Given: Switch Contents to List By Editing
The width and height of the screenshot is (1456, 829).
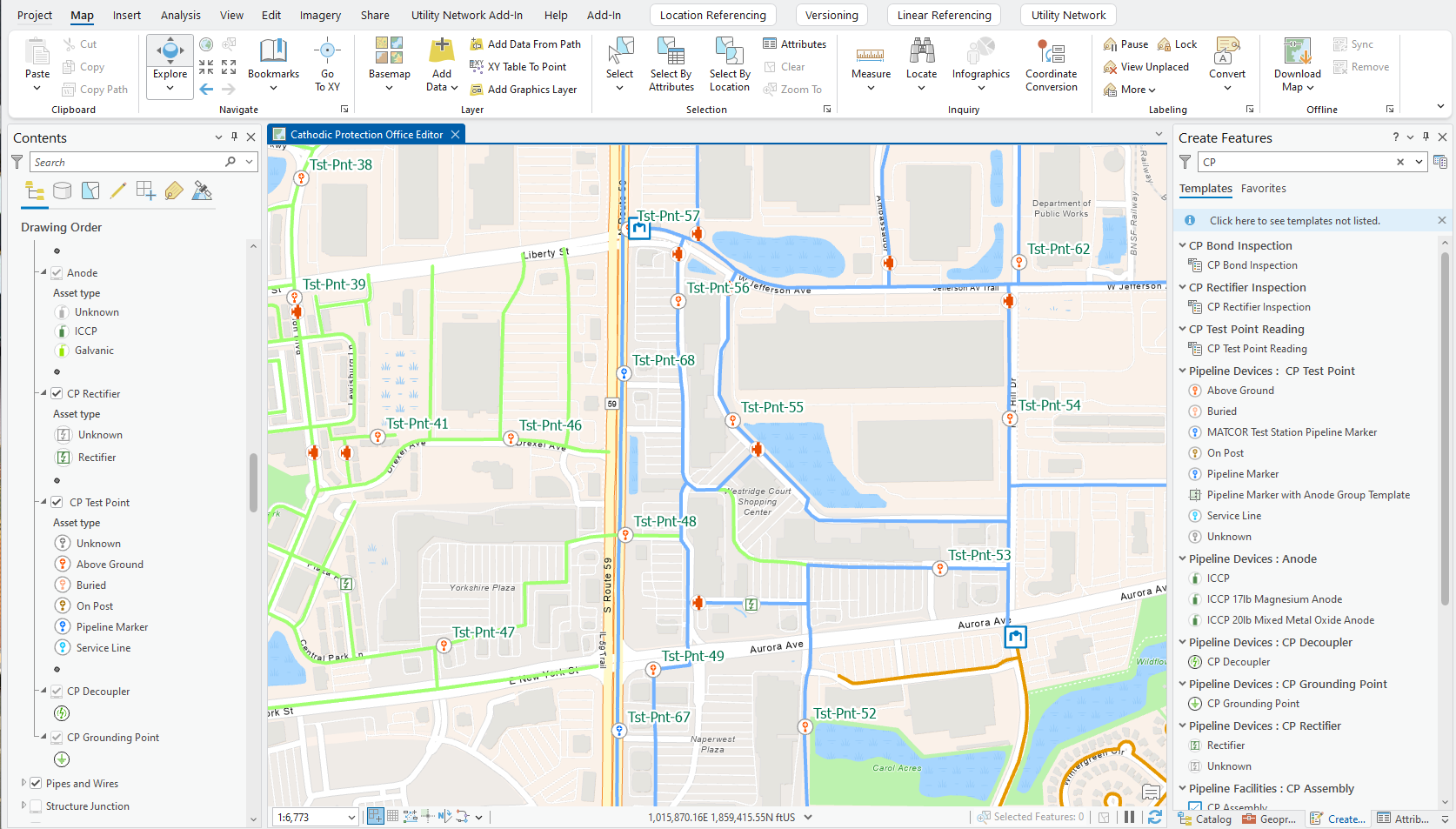Looking at the screenshot, I should (x=118, y=191).
